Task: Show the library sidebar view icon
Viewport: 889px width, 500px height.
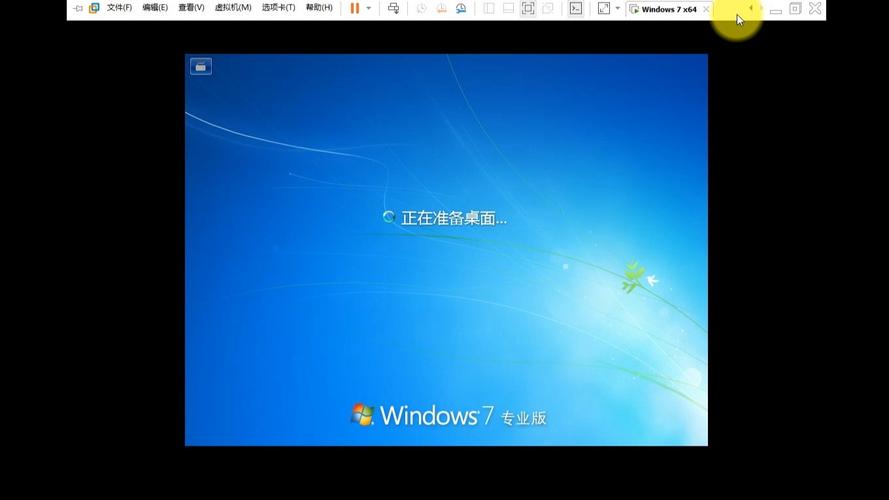Action: click(x=489, y=8)
